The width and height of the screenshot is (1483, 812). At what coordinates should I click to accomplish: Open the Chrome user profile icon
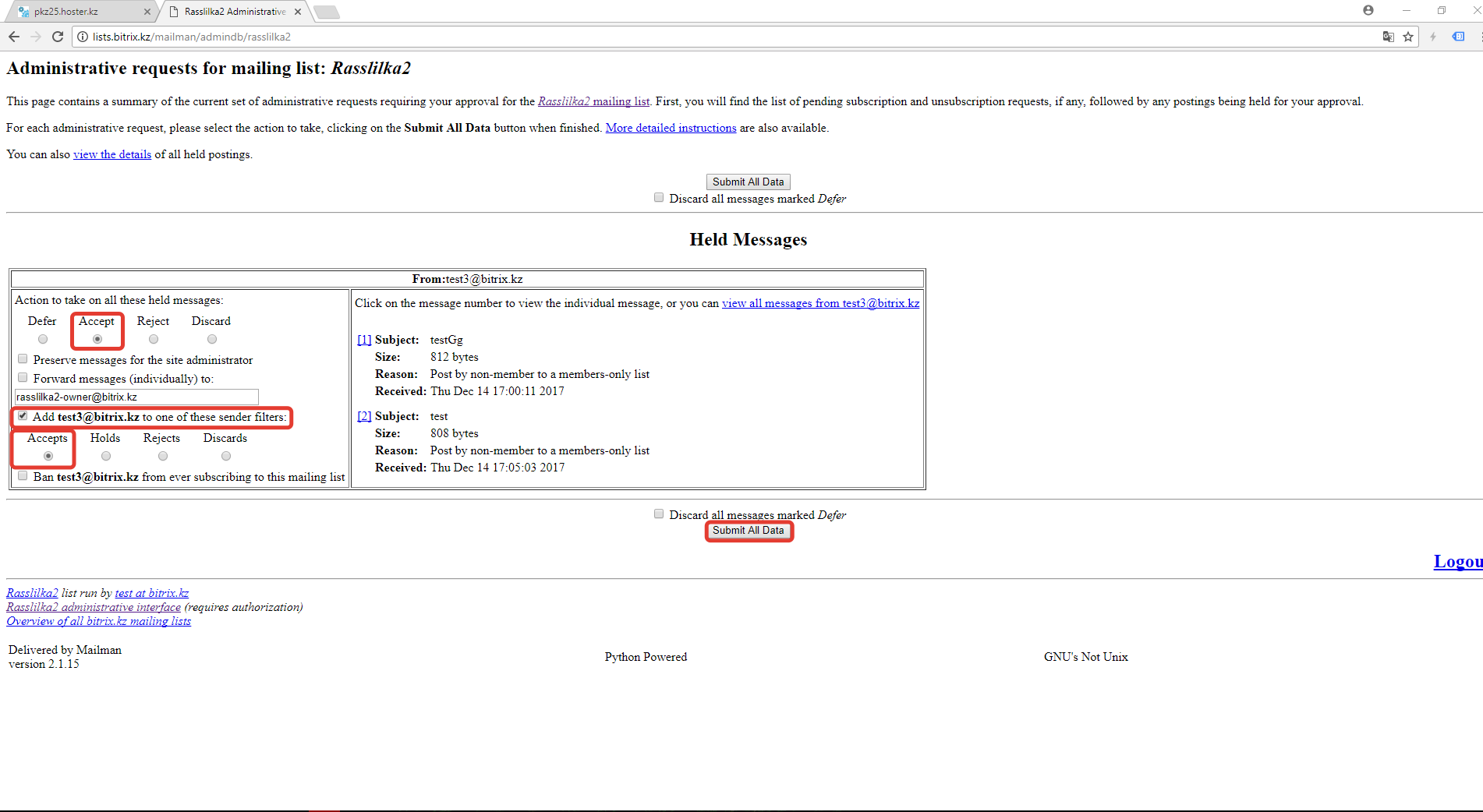[x=1368, y=10]
